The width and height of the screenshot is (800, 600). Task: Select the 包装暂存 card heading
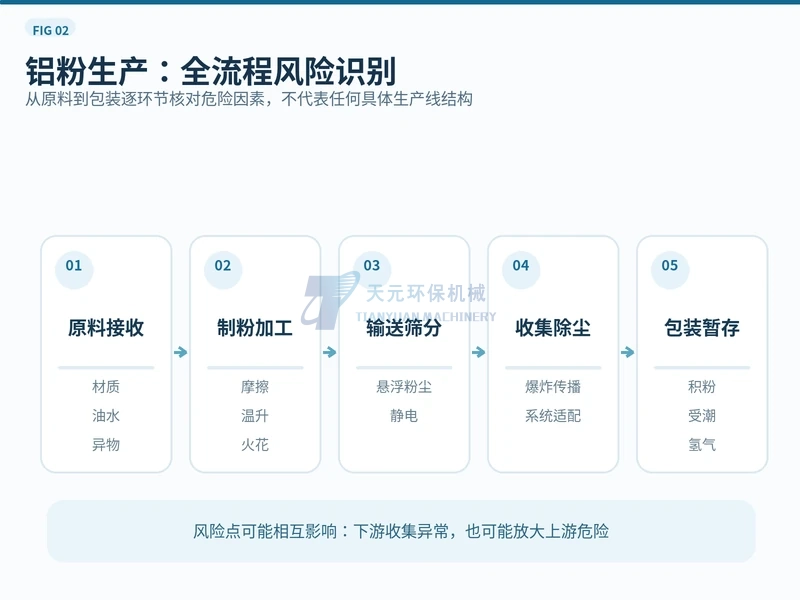tap(702, 328)
